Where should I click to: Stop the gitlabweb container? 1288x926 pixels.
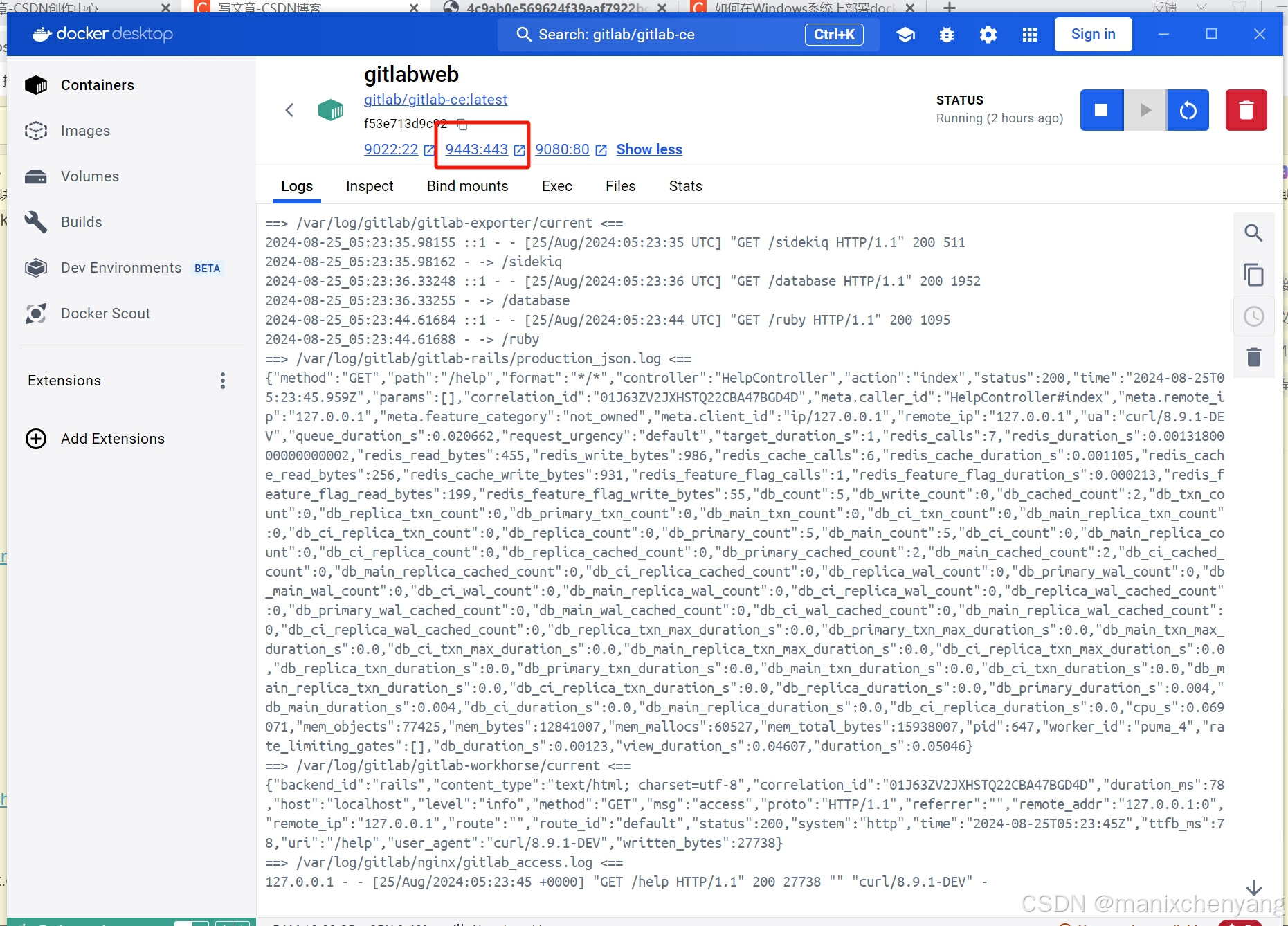1101,110
